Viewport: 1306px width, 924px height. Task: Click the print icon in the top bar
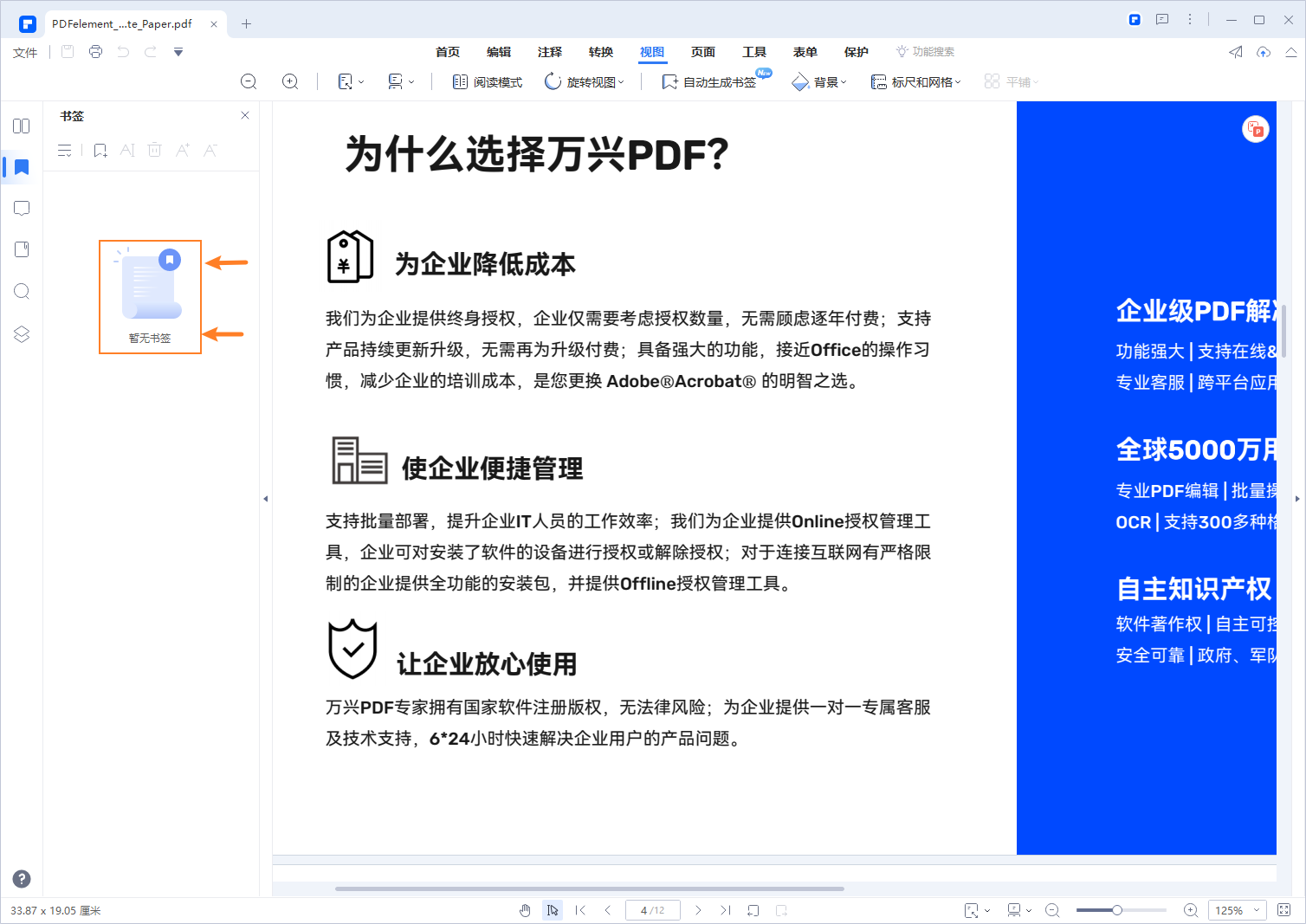click(95, 51)
